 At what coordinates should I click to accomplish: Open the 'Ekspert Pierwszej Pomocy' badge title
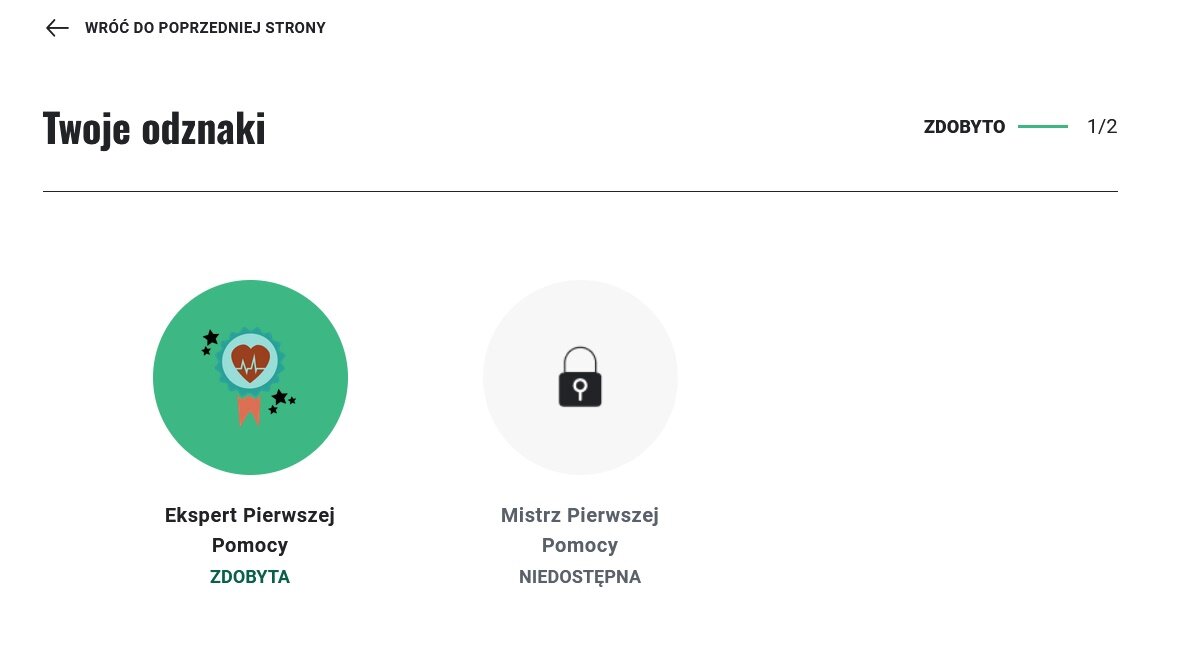[x=250, y=530]
